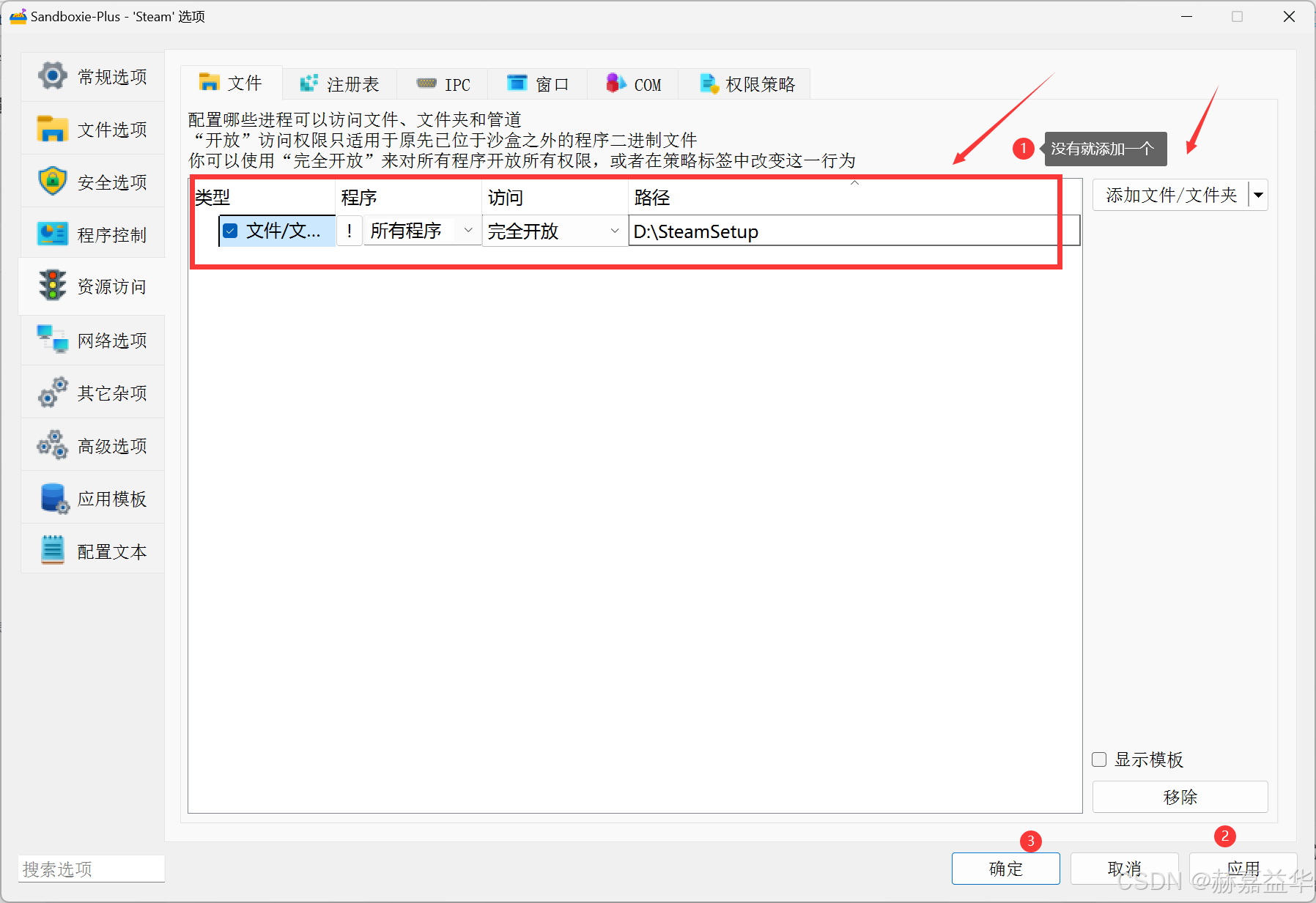Click the 文件 tab folder icon

click(209, 82)
